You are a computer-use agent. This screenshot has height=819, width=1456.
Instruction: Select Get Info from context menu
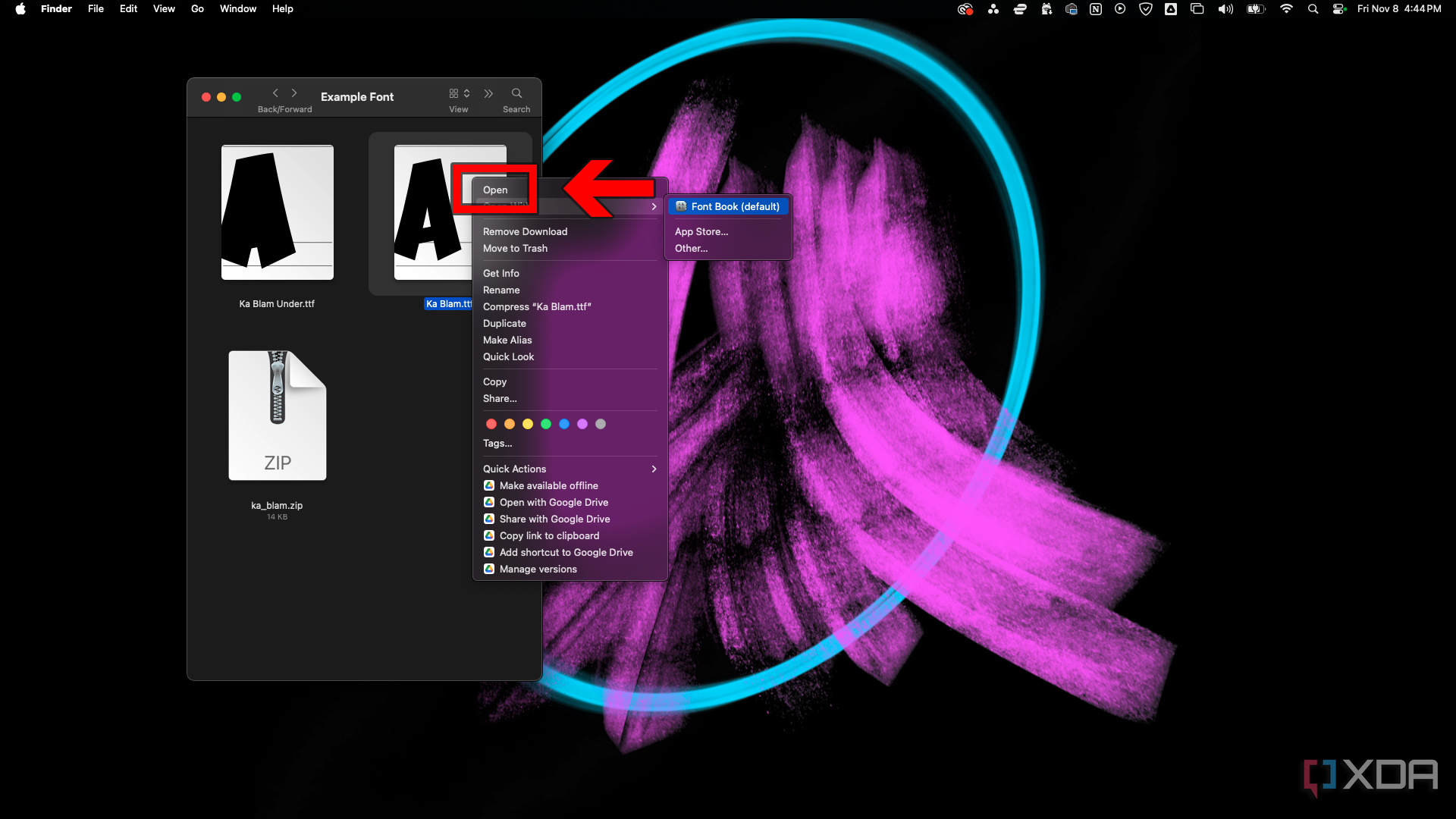click(501, 273)
